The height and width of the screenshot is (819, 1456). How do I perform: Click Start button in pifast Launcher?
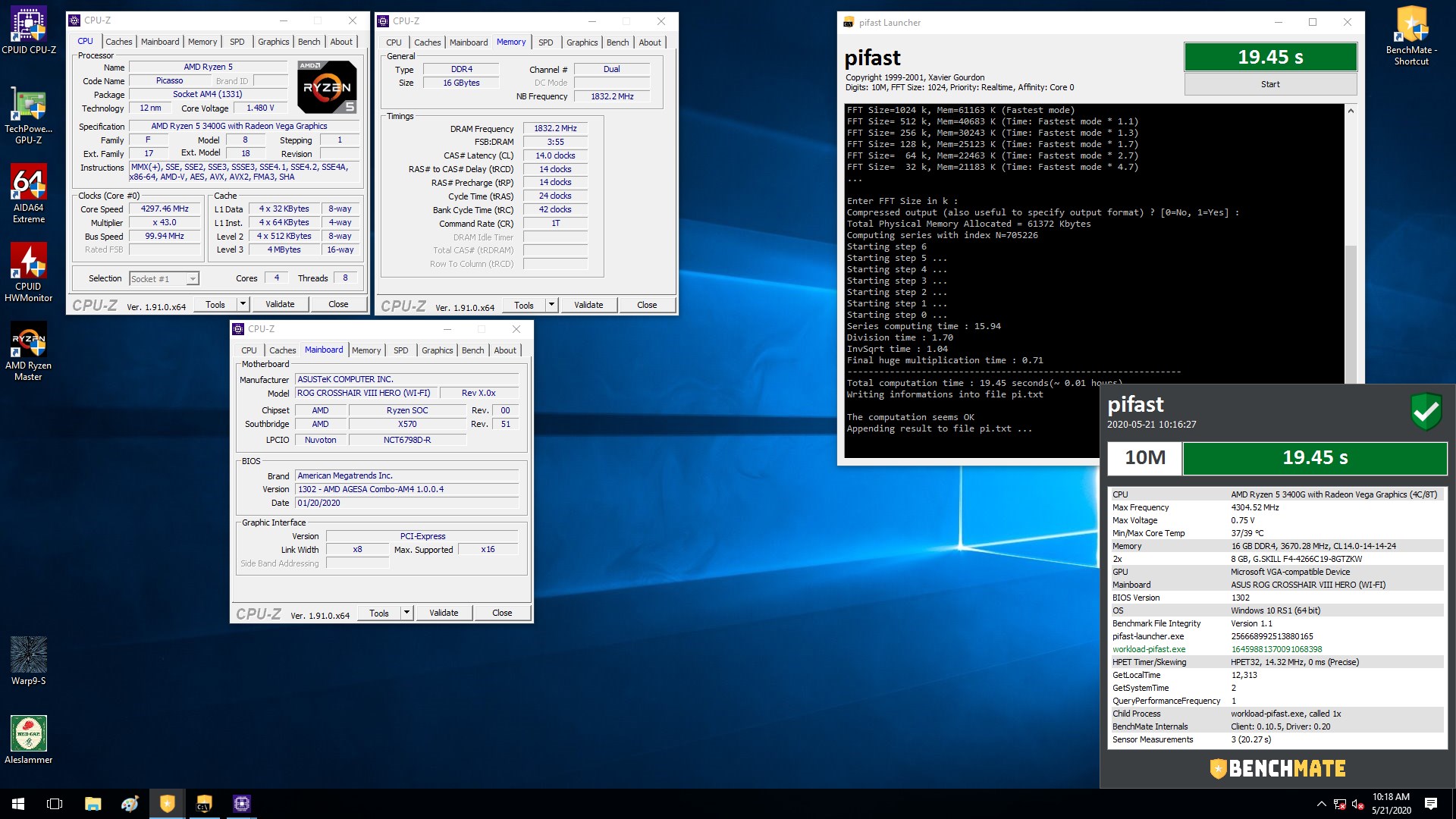click(1270, 84)
